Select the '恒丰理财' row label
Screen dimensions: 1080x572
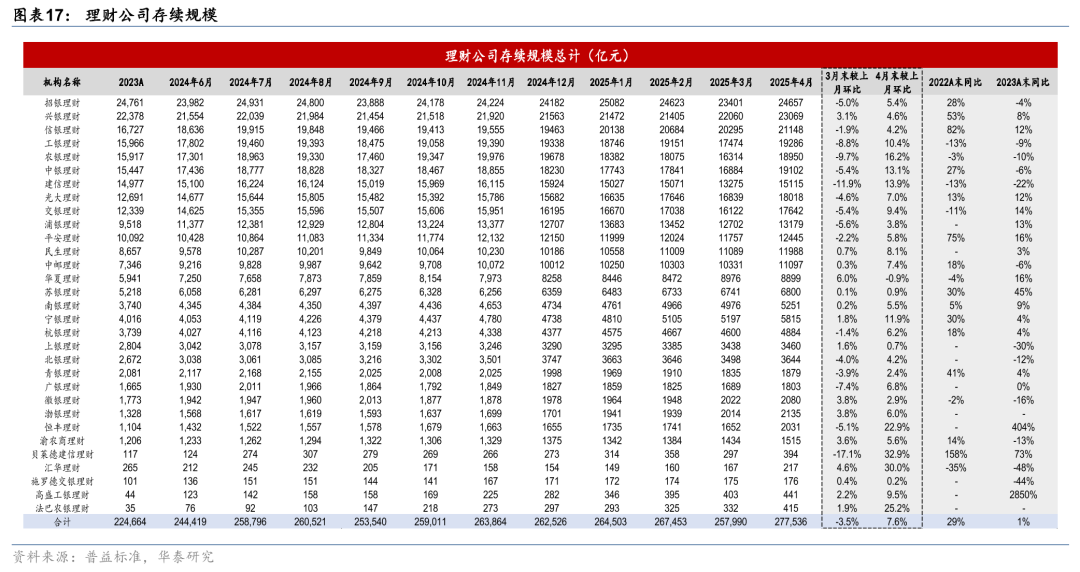62,427
